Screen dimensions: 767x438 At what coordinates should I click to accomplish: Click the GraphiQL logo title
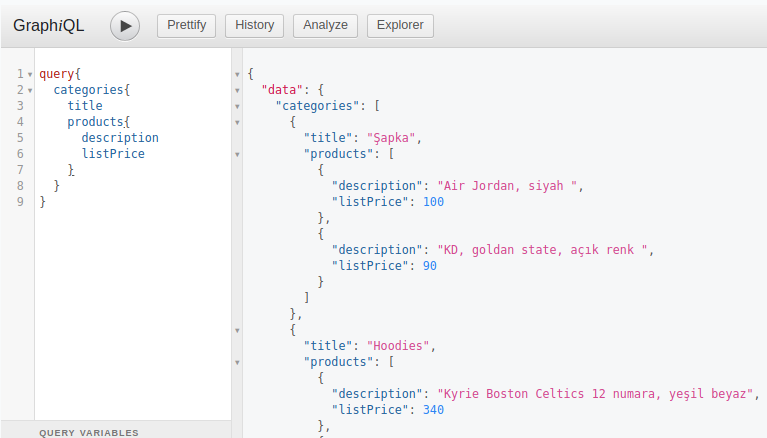tap(48, 26)
